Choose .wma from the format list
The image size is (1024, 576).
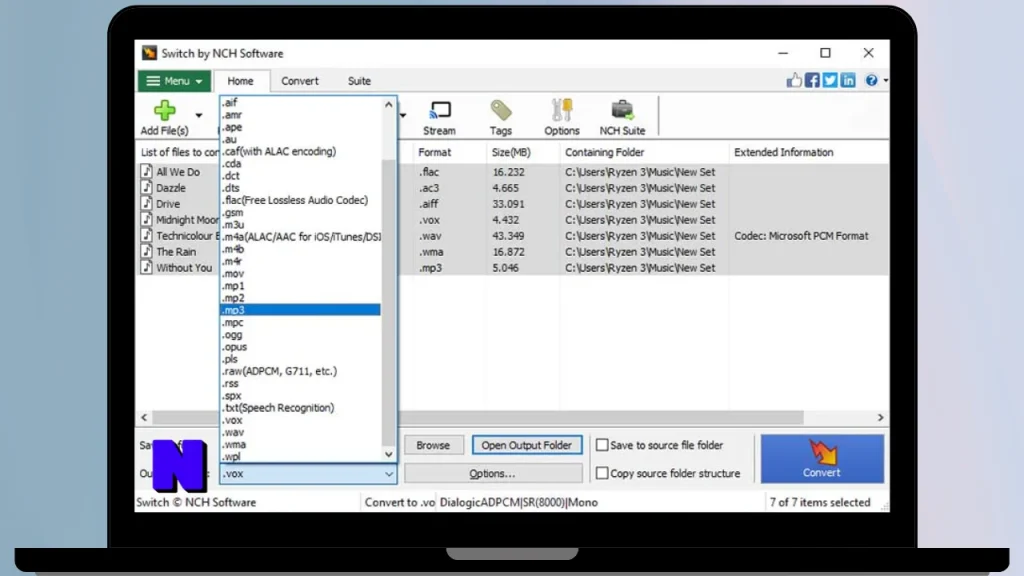coord(300,444)
